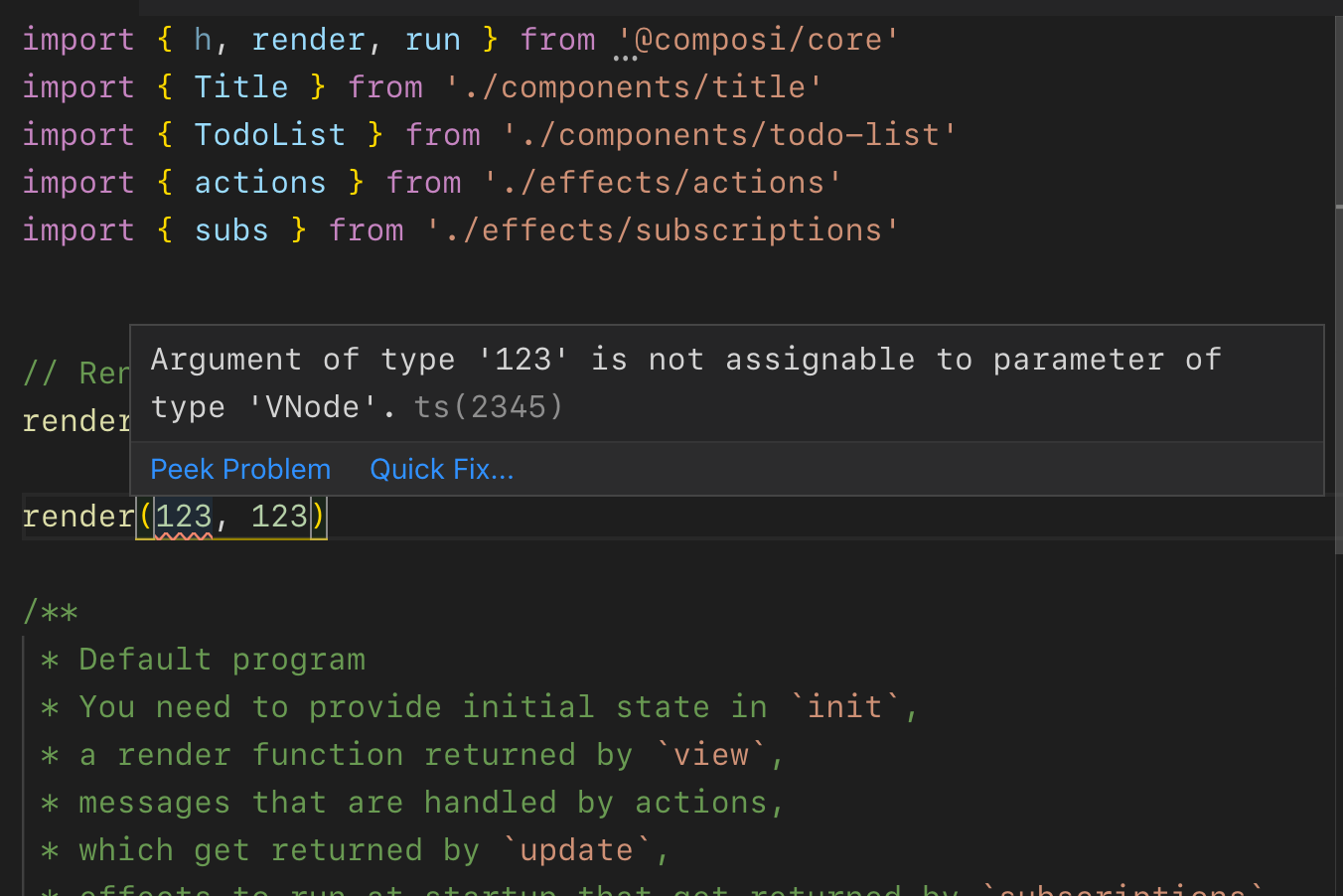Click the actions import identifier
Screen dimensions: 1343x896
coord(260,183)
